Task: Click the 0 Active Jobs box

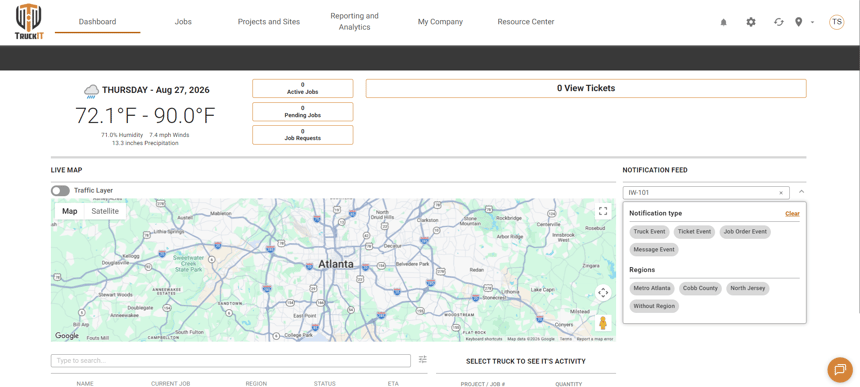Action: (x=303, y=89)
